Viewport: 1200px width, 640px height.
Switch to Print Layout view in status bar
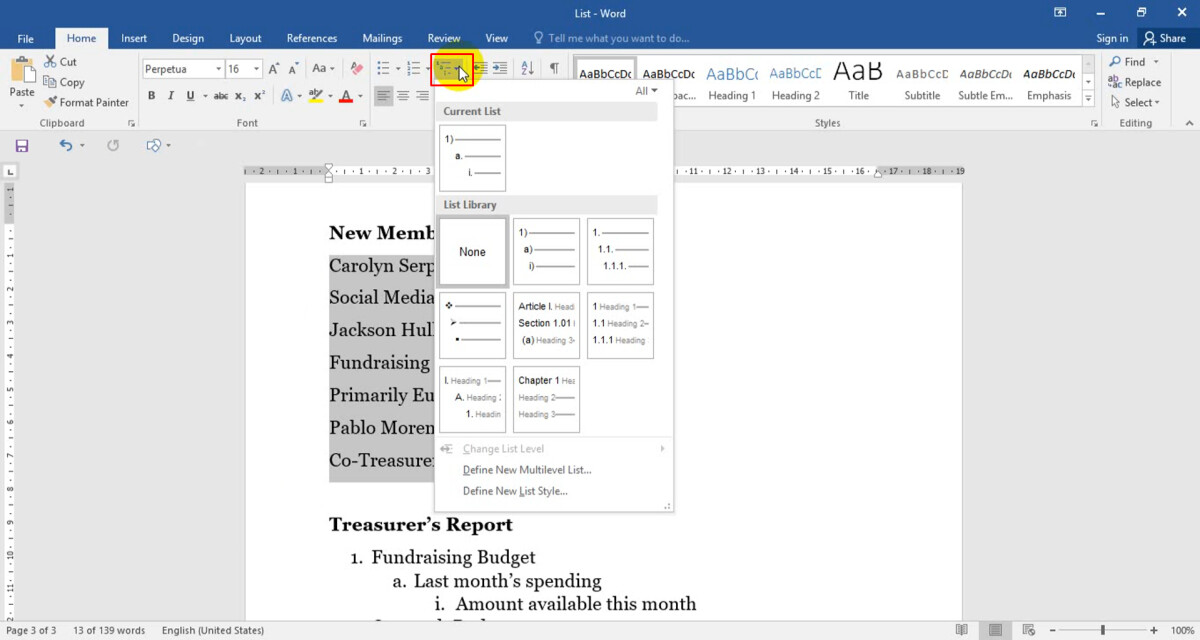tap(996, 630)
